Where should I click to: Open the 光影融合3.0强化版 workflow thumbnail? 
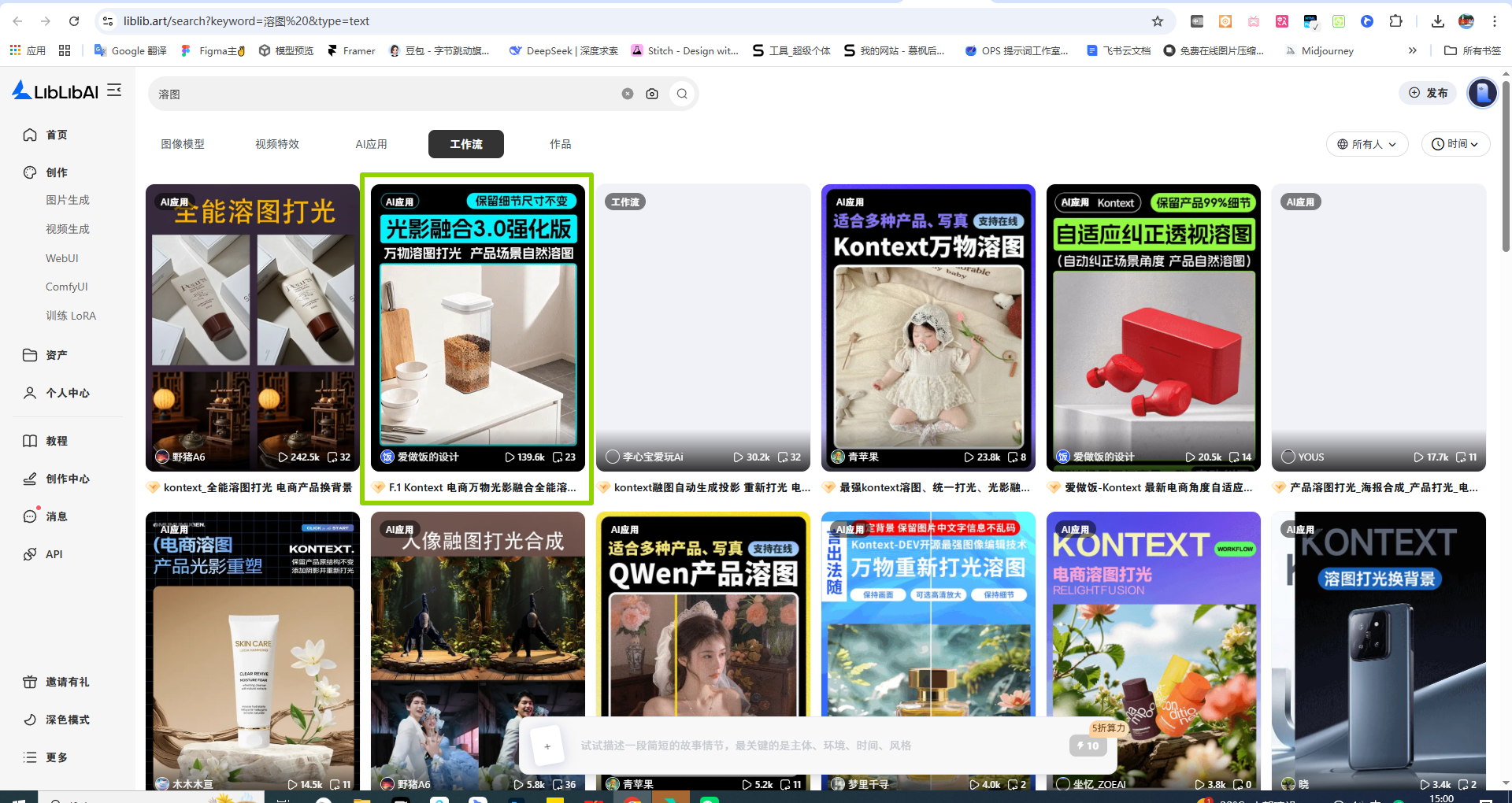click(477, 327)
